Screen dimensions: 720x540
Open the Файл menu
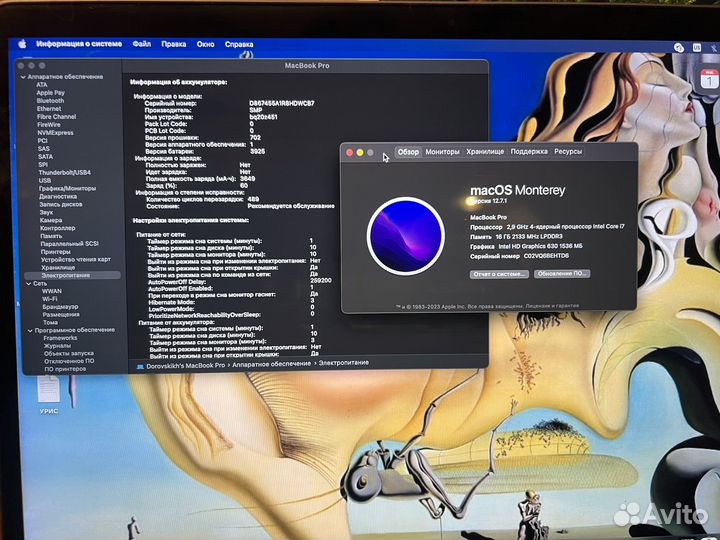tap(141, 44)
